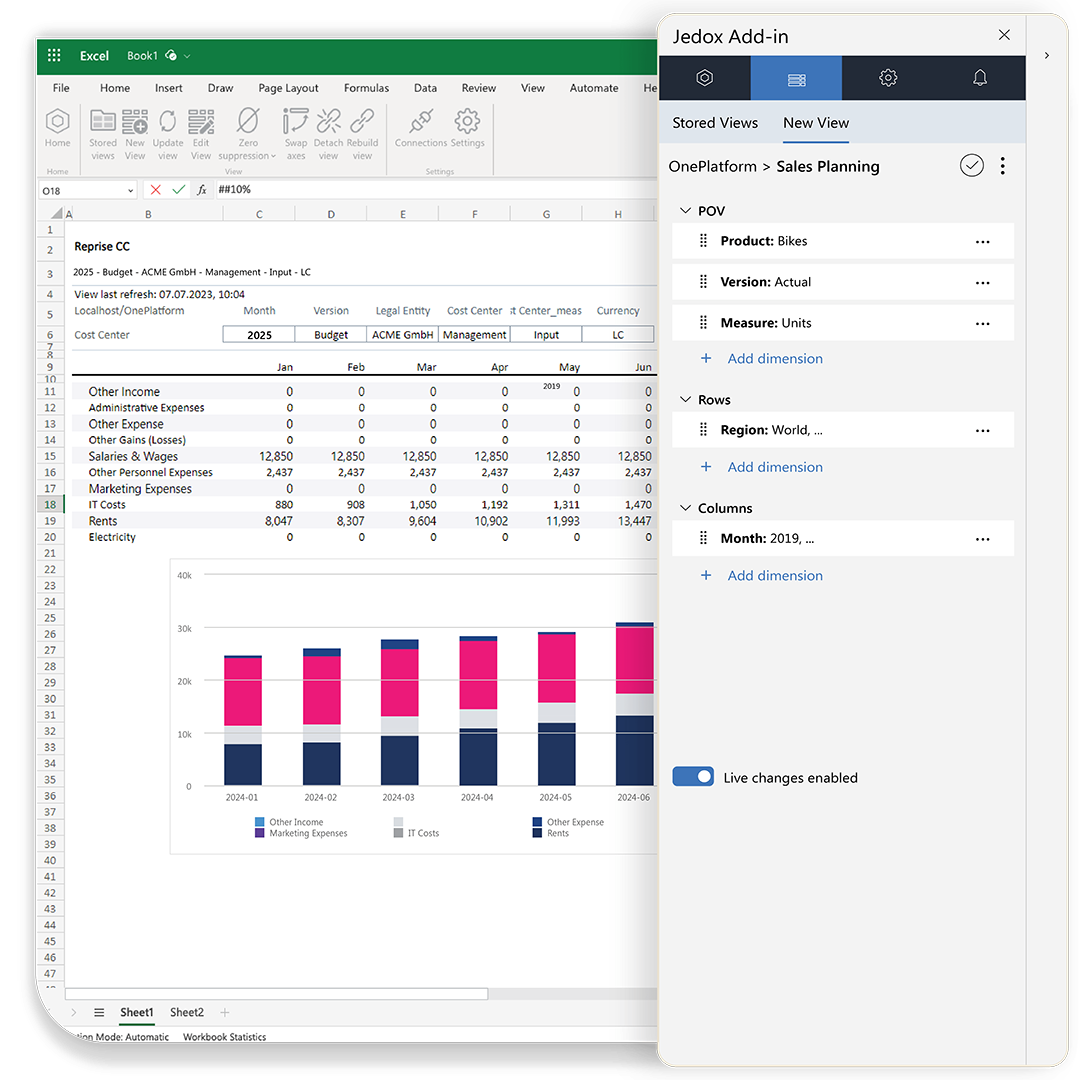Collapse the POV section
1080x1080 pixels.
[687, 210]
